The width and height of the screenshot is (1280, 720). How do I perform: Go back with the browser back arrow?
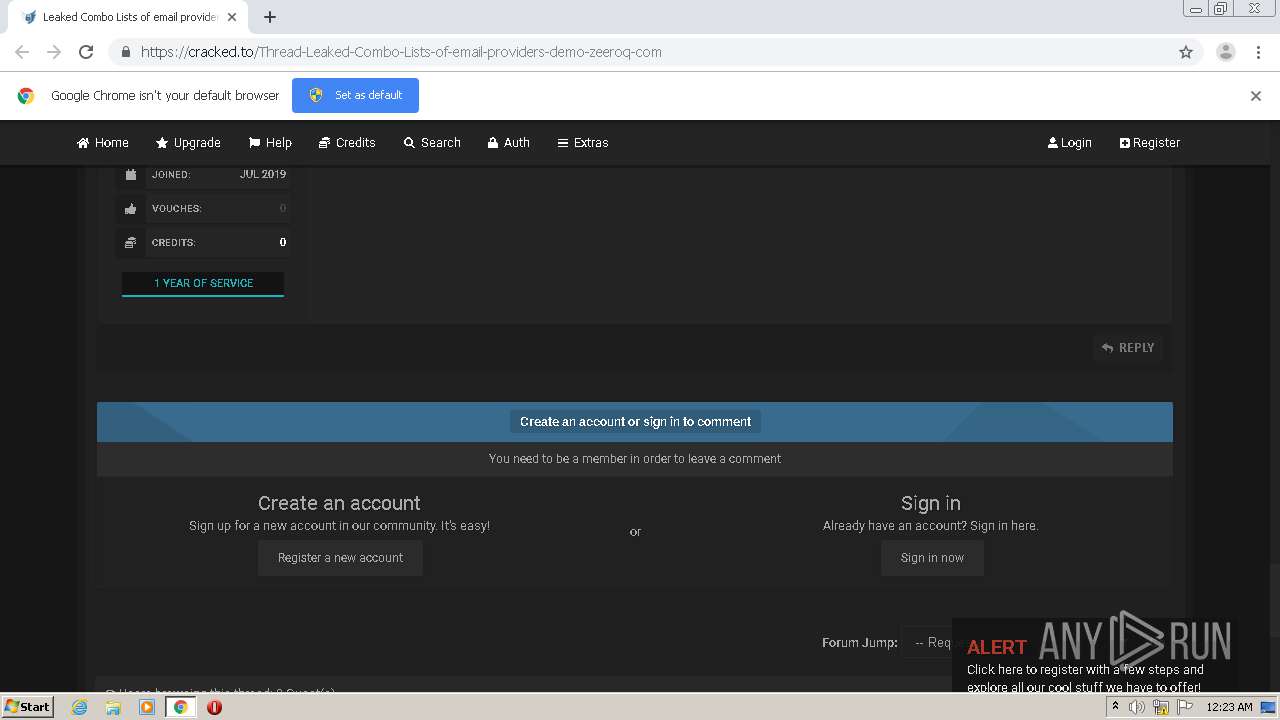pos(22,52)
